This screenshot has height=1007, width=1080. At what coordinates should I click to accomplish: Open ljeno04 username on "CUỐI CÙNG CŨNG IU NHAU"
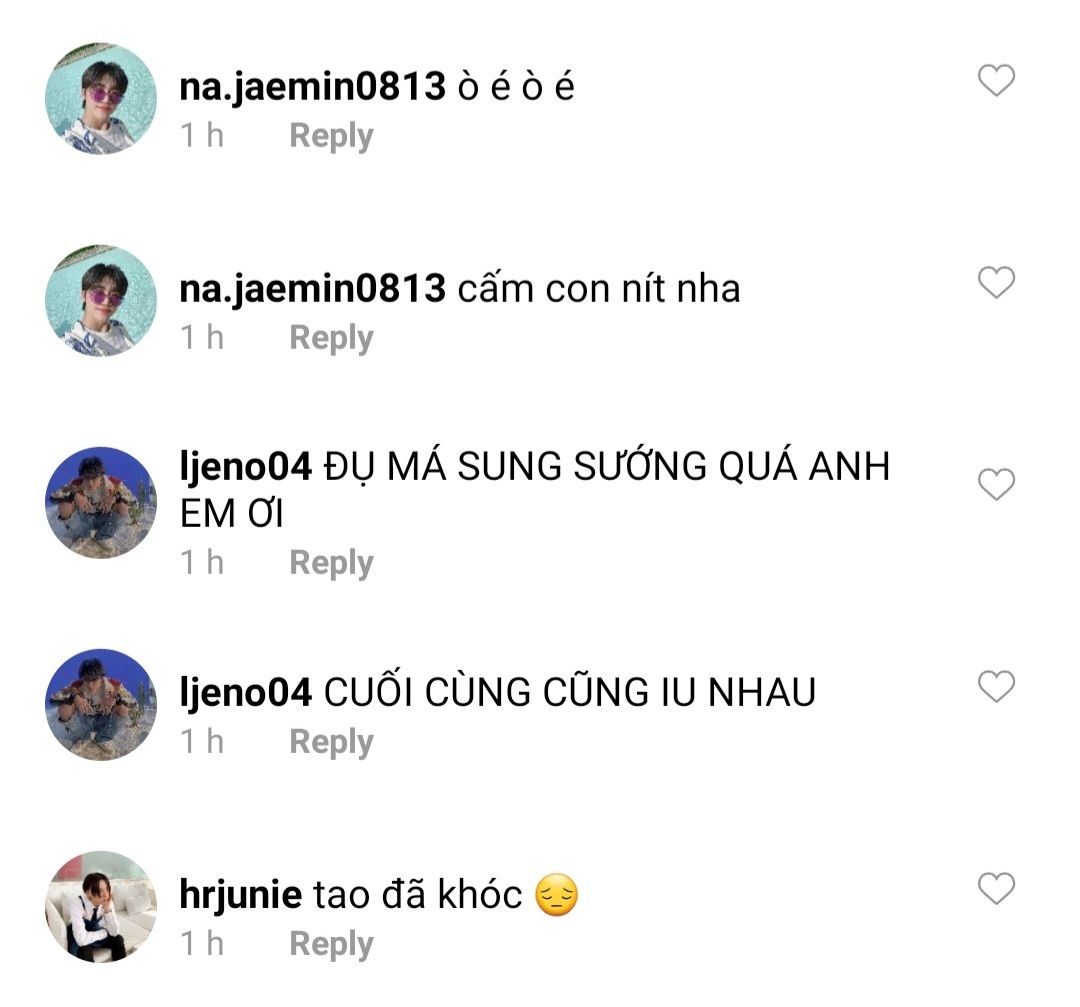pyautogui.click(x=246, y=692)
